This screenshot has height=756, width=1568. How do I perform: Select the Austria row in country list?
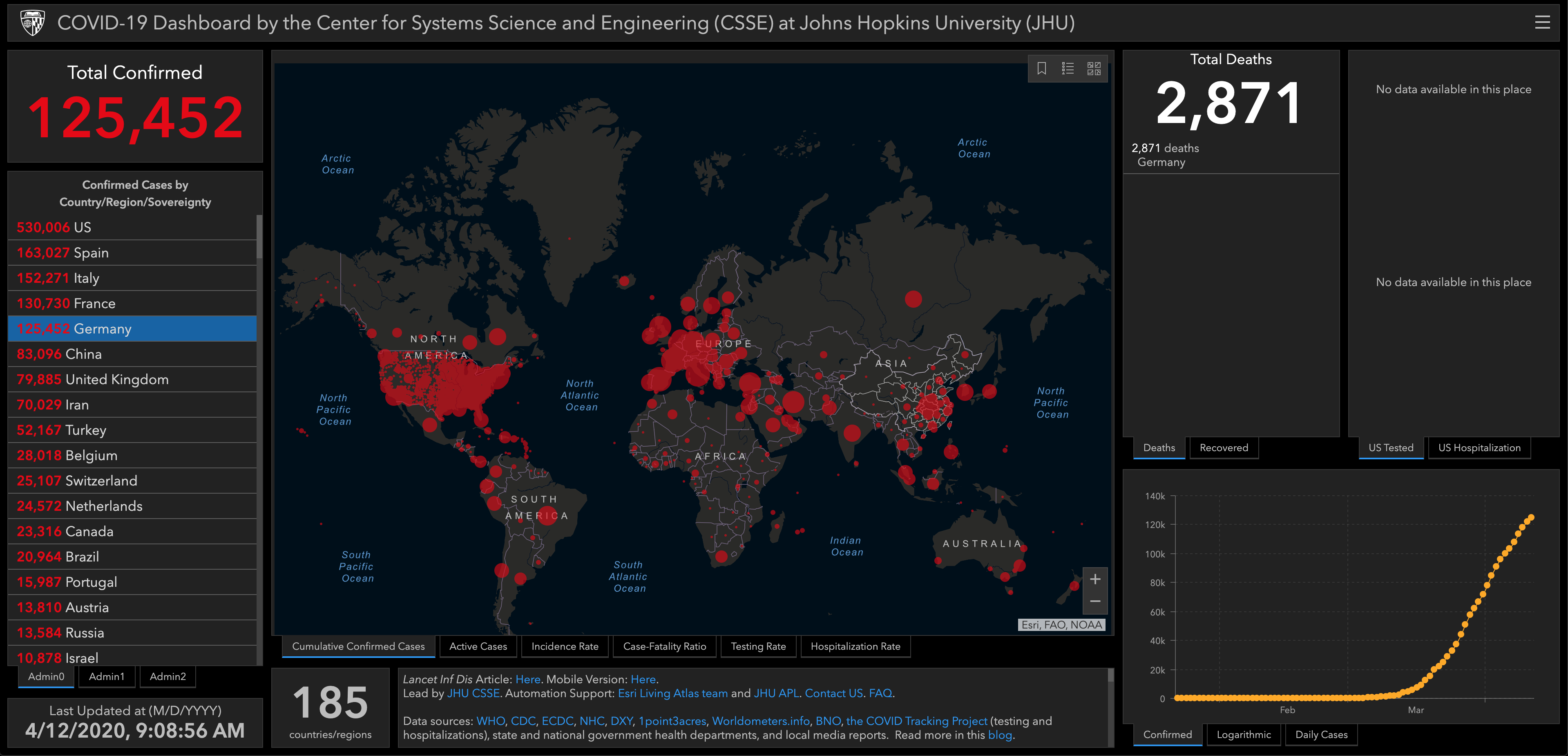pos(132,608)
